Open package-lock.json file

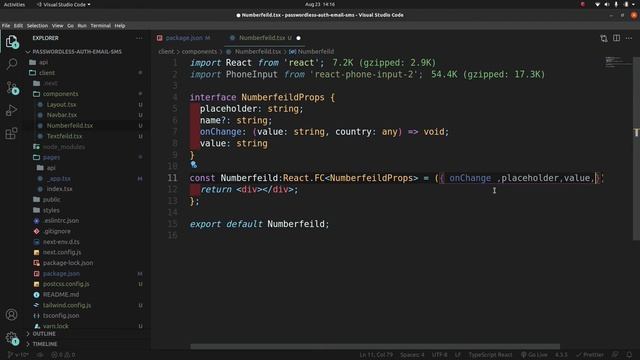point(68,263)
